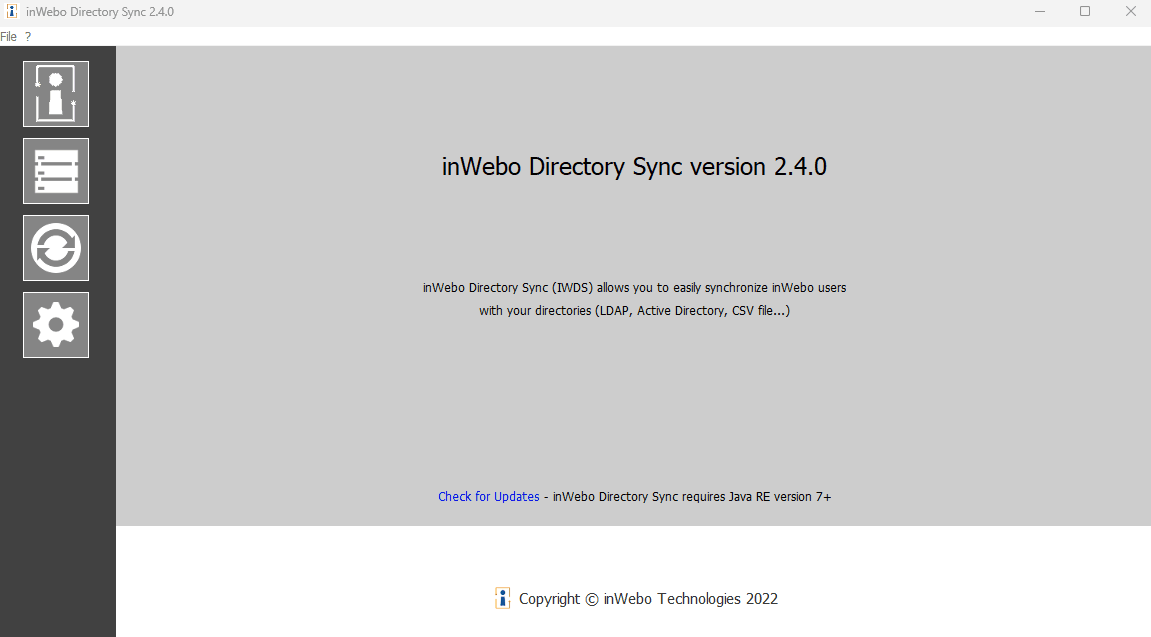The width and height of the screenshot is (1151, 637).
Task: Click the line listing LDAP, Active Directory, CSV
Action: [634, 310]
